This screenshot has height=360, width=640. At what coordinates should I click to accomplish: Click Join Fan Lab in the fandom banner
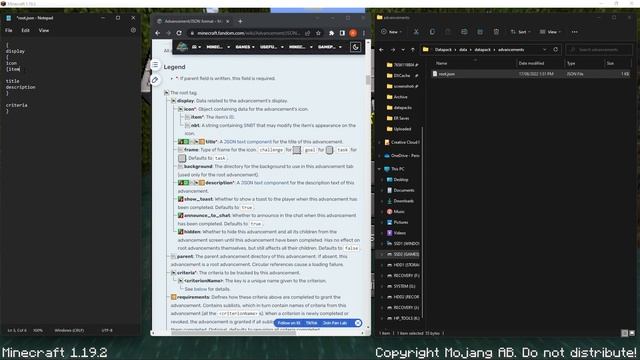click(335, 323)
